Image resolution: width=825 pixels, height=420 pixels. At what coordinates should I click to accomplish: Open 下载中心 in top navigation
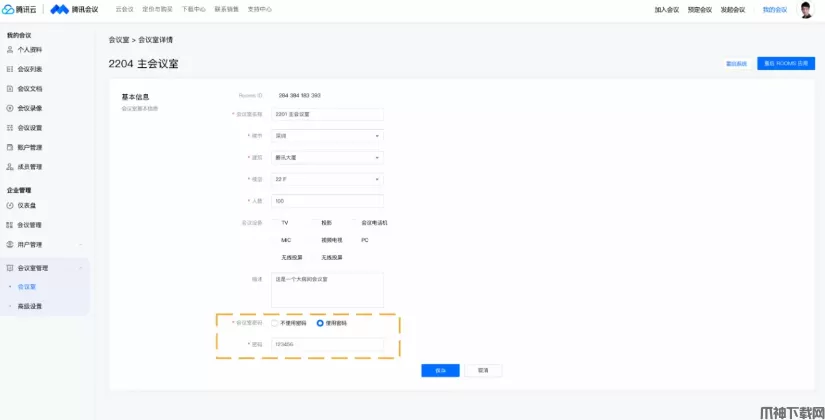(193, 9)
